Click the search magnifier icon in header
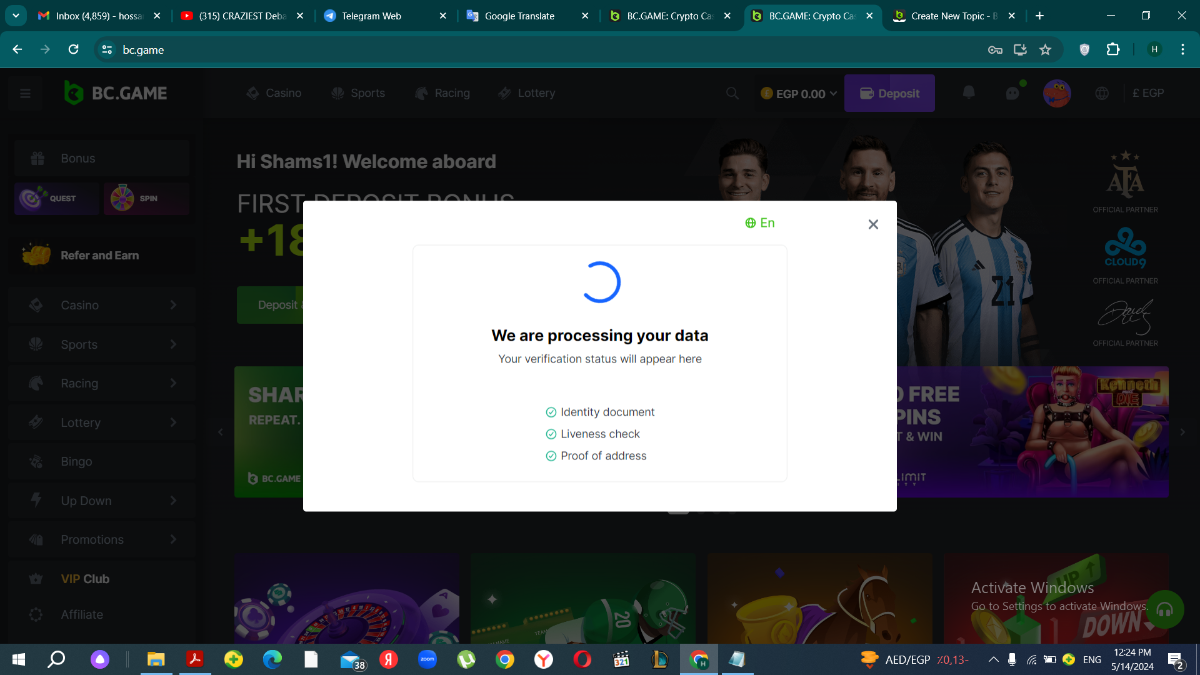The height and width of the screenshot is (675, 1200). click(732, 93)
